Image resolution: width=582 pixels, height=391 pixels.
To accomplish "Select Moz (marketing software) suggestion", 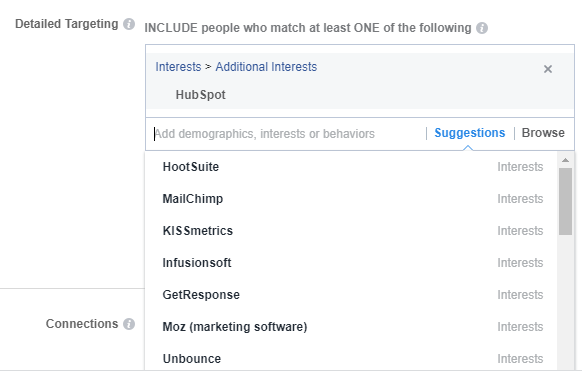I will 352,327.
